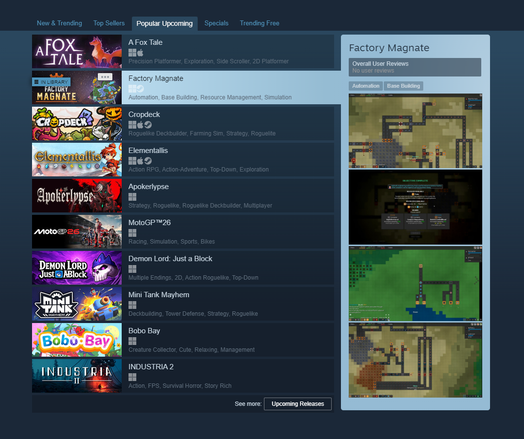Select the Apokerlypse title
The width and height of the screenshot is (524, 439).
coord(148,187)
